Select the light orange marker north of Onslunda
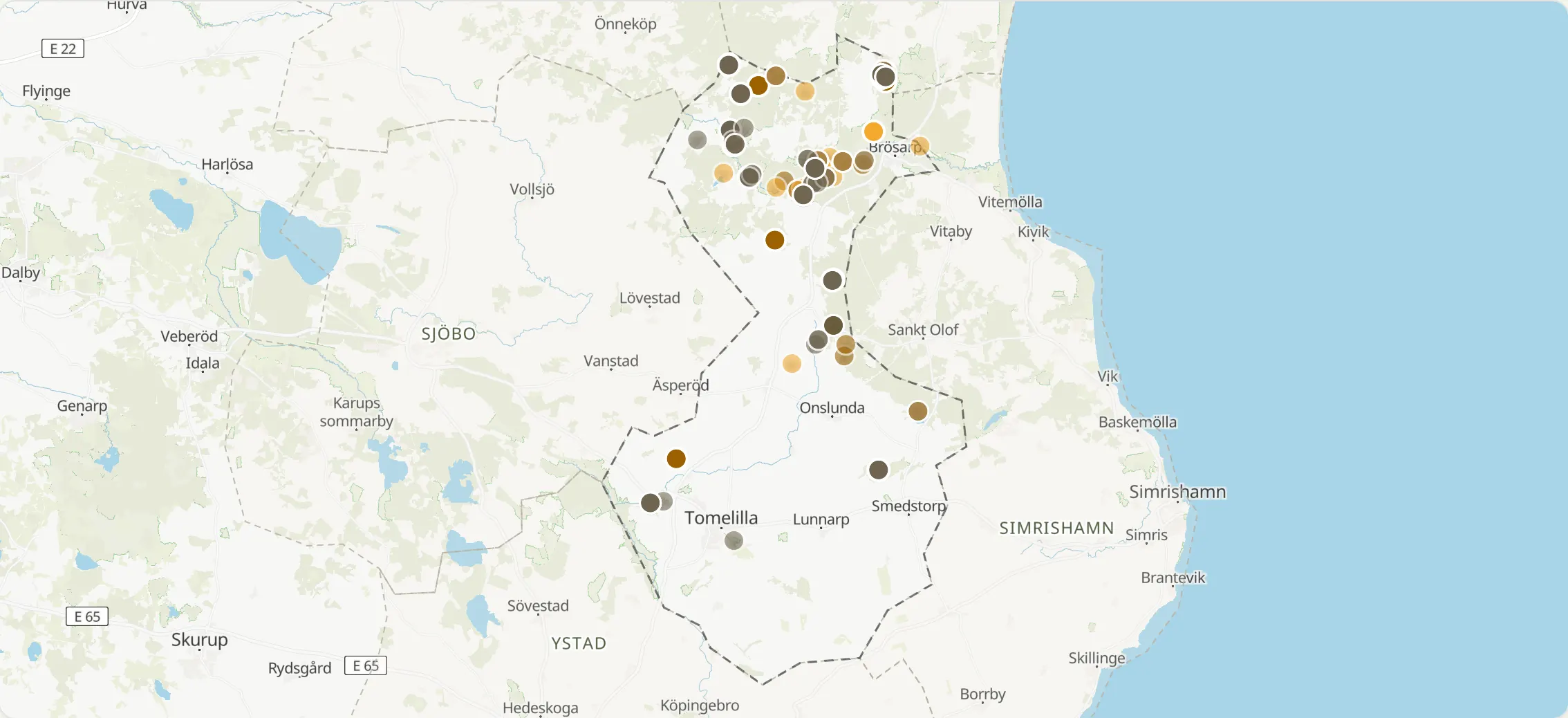 pyautogui.click(x=792, y=364)
